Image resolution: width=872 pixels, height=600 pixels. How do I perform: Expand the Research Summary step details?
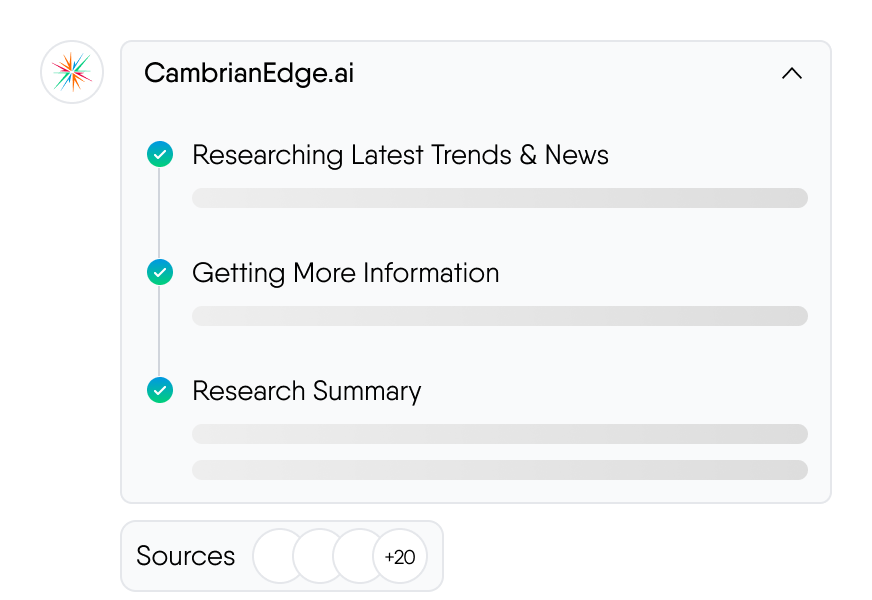[x=307, y=390]
